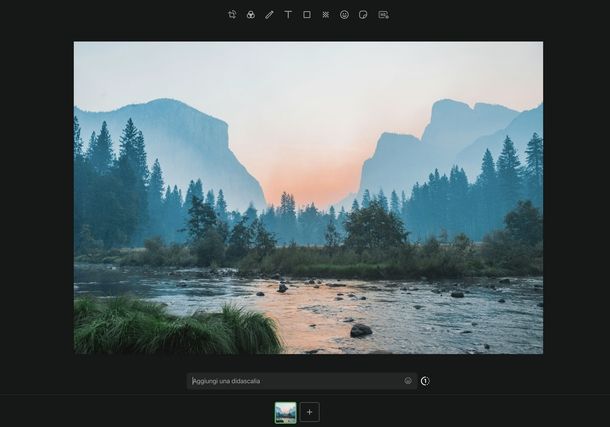Image resolution: width=610 pixels, height=427 pixels.
Task: Open the sticker picker
Action: coord(363,15)
